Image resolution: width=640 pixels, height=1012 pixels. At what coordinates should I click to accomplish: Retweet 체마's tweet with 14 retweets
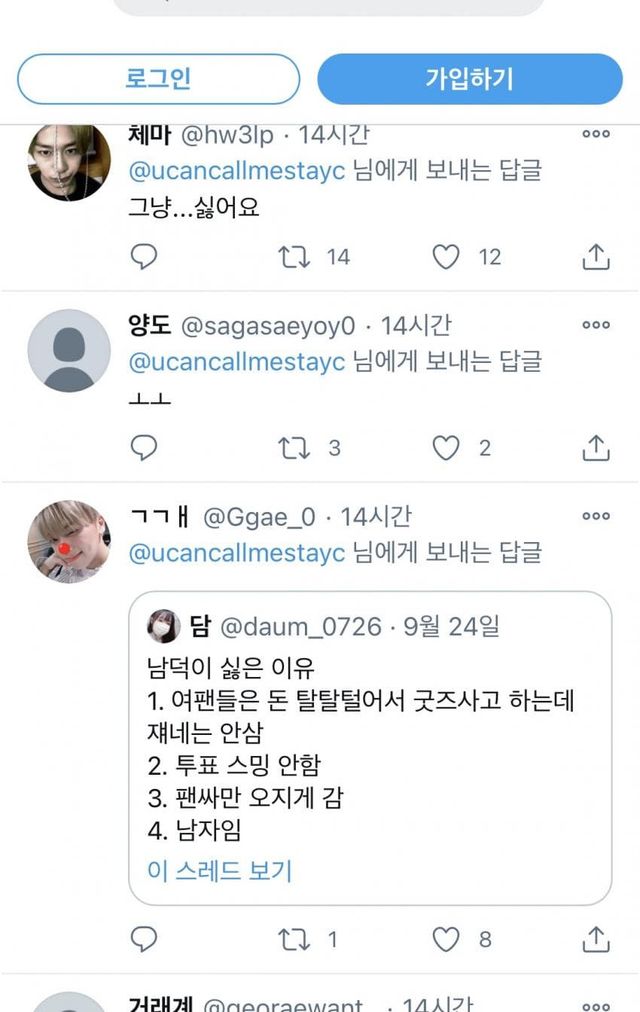294,257
